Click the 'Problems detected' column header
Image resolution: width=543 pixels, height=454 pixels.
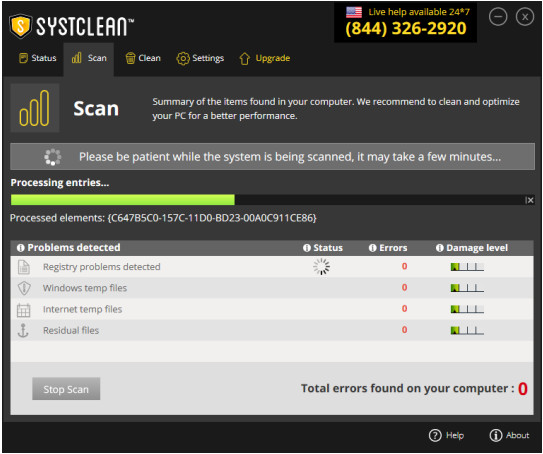tap(74, 248)
